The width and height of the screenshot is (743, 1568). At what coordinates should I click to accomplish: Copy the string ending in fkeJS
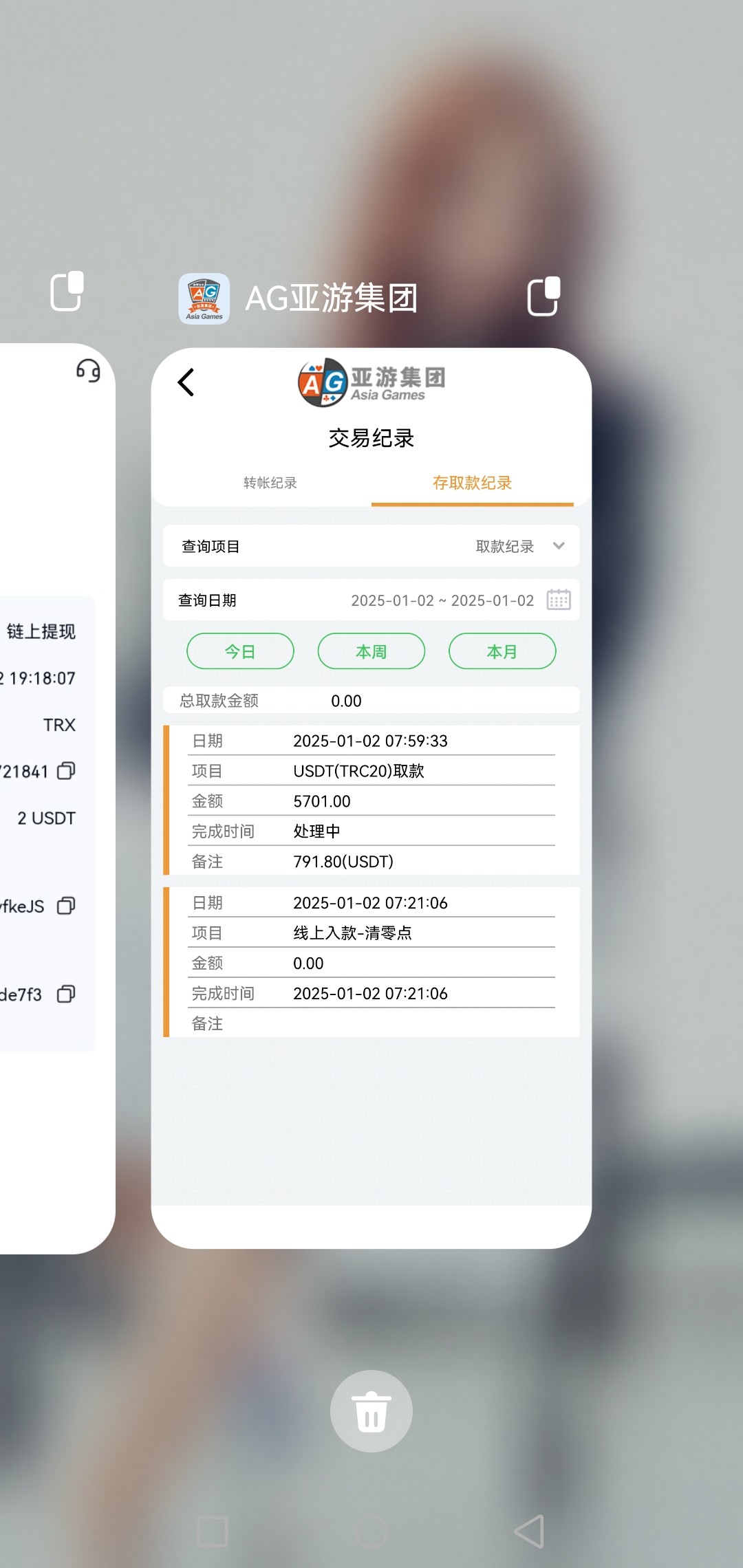[66, 906]
